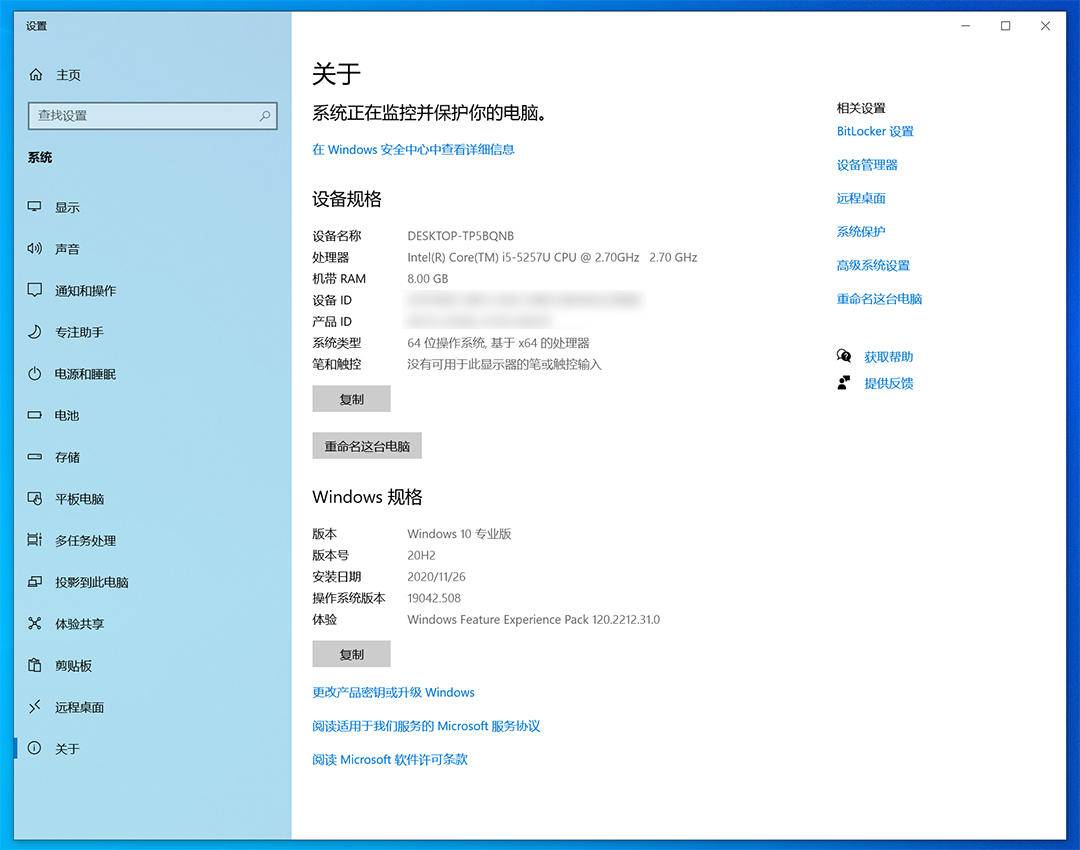Click 提供反馈 (Send feedback)
The height and width of the screenshot is (850, 1080).
point(889,383)
